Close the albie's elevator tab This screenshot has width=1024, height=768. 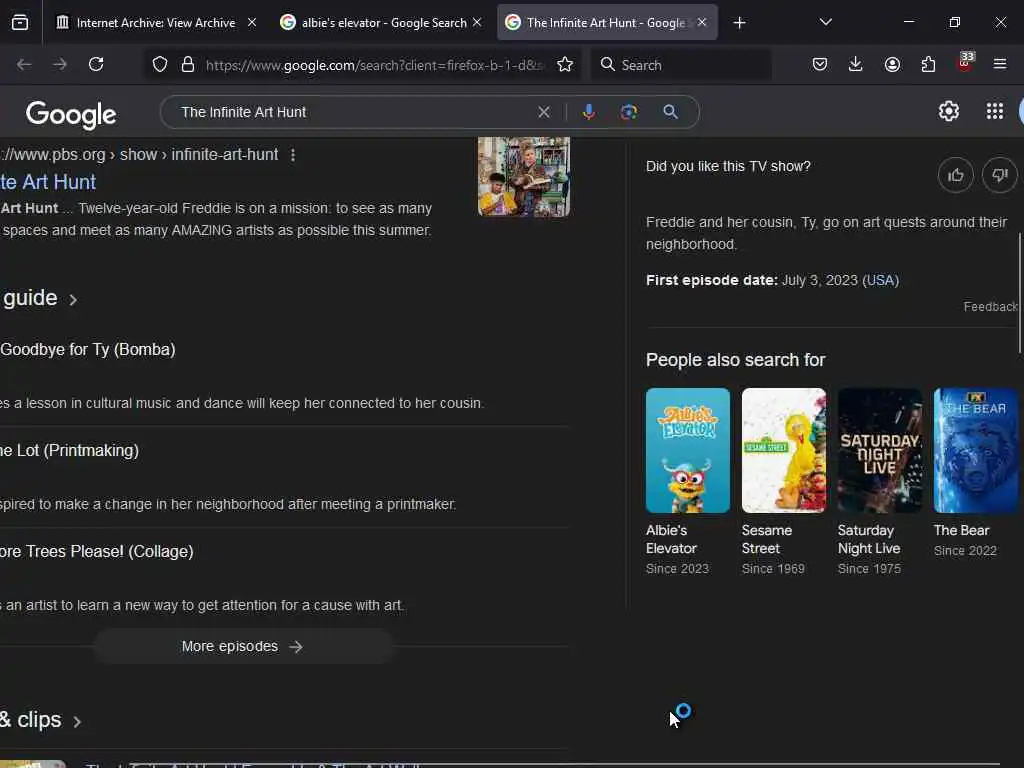(x=477, y=22)
